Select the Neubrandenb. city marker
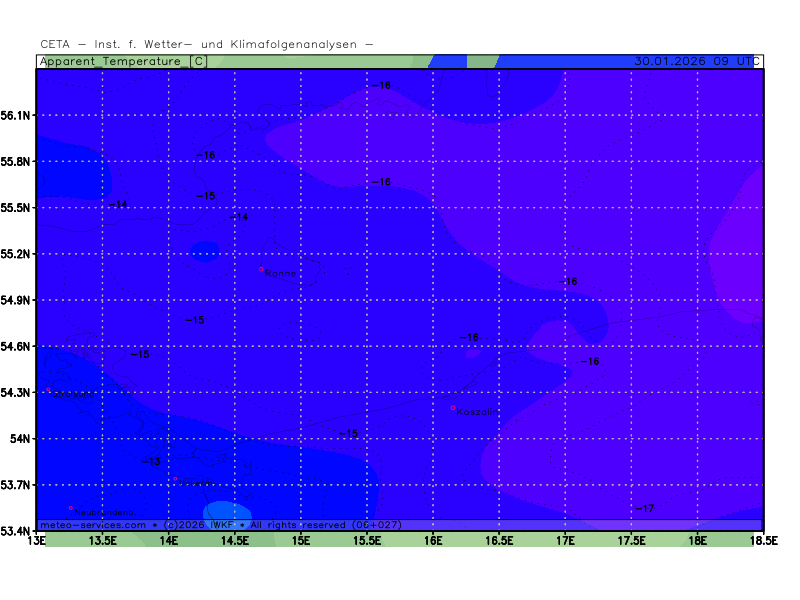 point(71,508)
